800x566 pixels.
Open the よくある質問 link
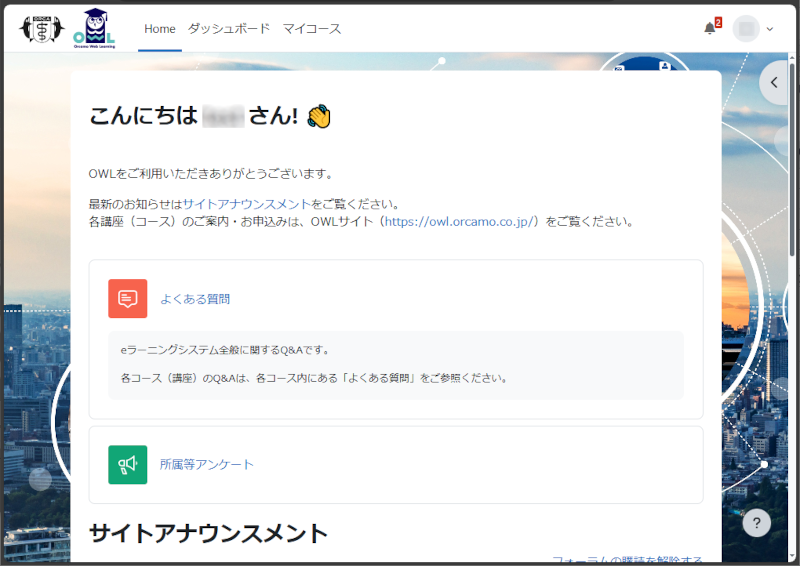coord(195,299)
